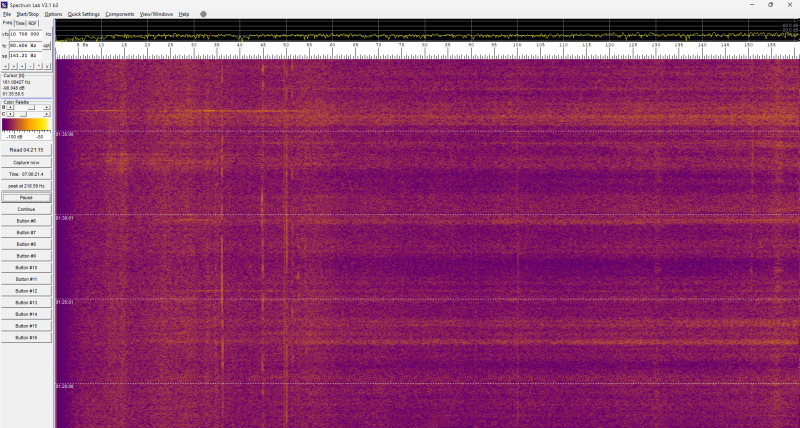Click the Spectrum Lab application icon
This screenshot has width=800, height=428.
point(5,5)
